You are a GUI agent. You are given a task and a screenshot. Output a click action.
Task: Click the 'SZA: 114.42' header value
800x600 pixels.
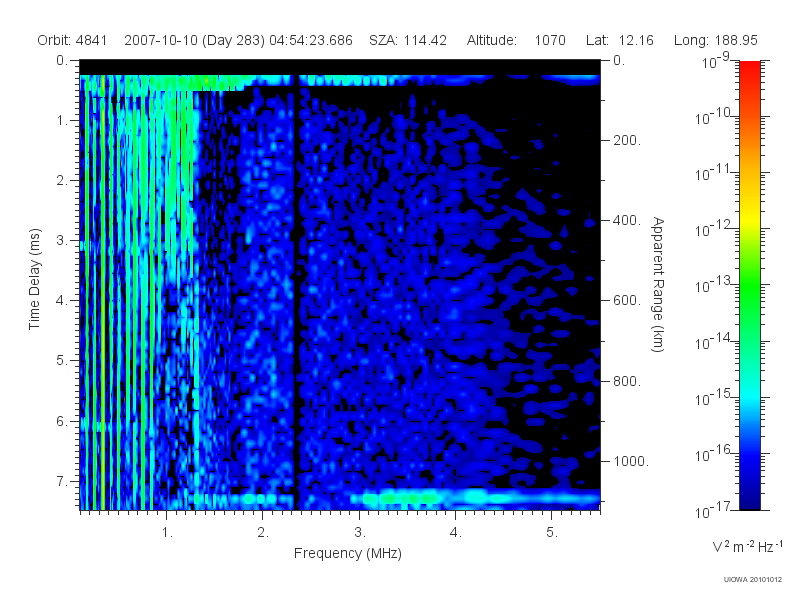[x=408, y=40]
